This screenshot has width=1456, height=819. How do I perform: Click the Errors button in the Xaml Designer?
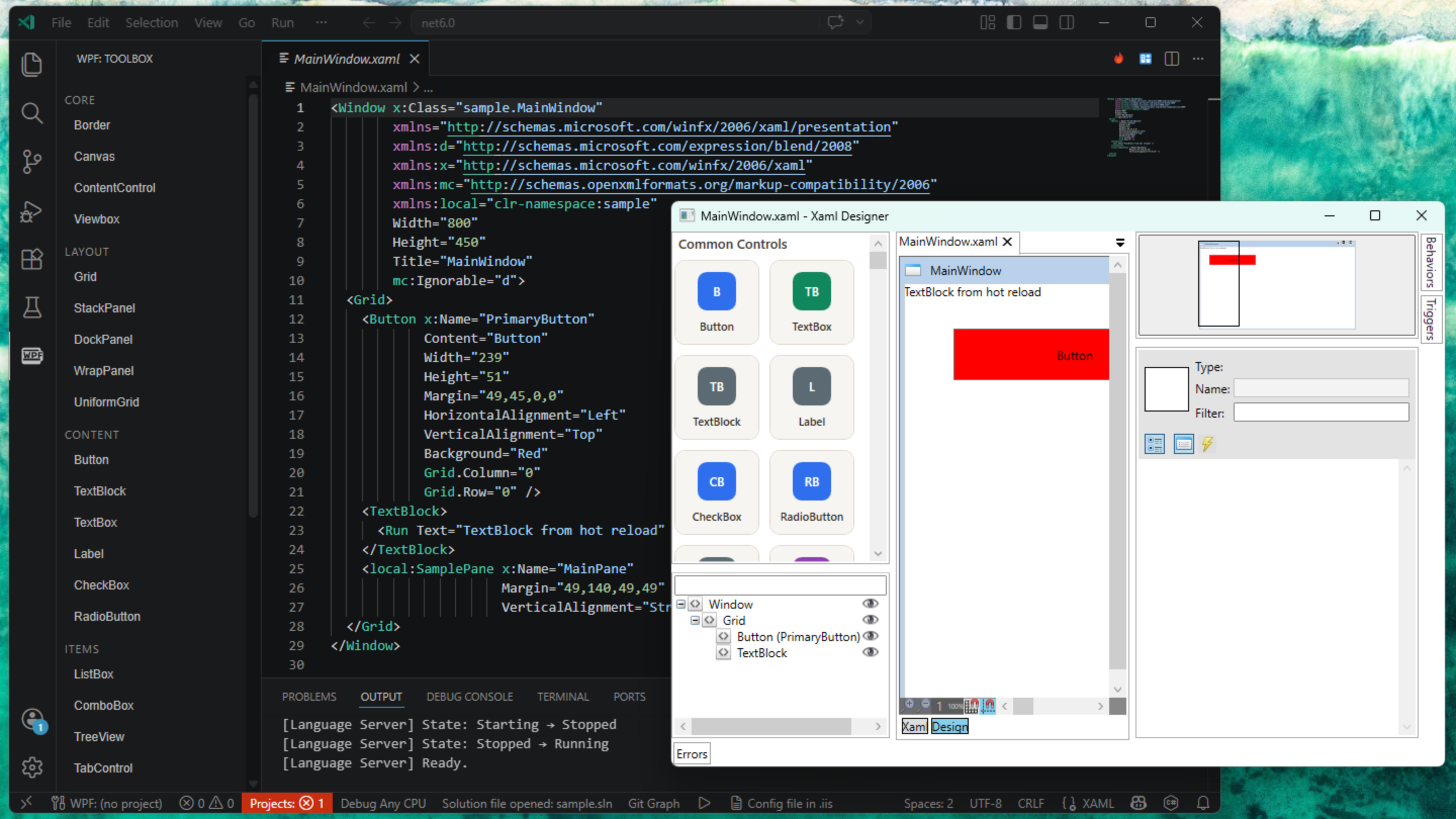pyautogui.click(x=691, y=753)
